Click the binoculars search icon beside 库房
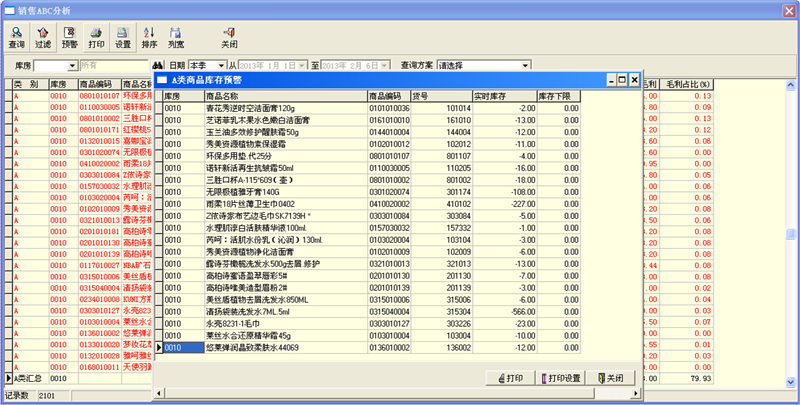 coord(158,66)
